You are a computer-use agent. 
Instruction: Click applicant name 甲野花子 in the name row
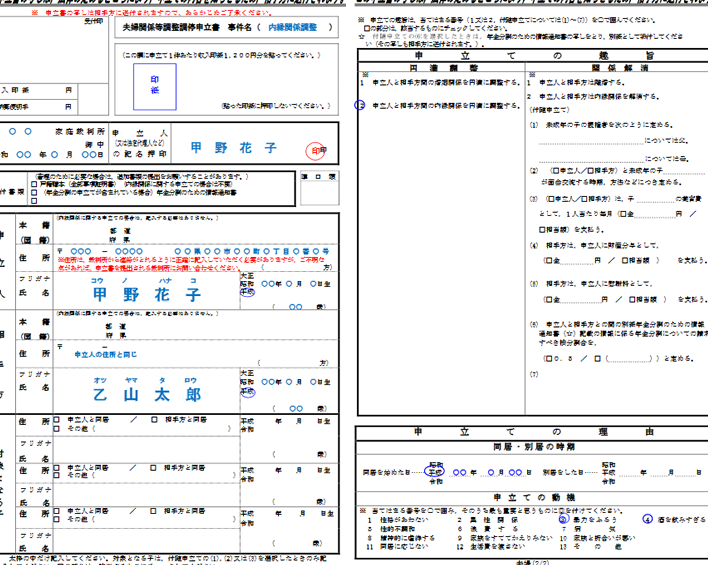click(x=147, y=295)
